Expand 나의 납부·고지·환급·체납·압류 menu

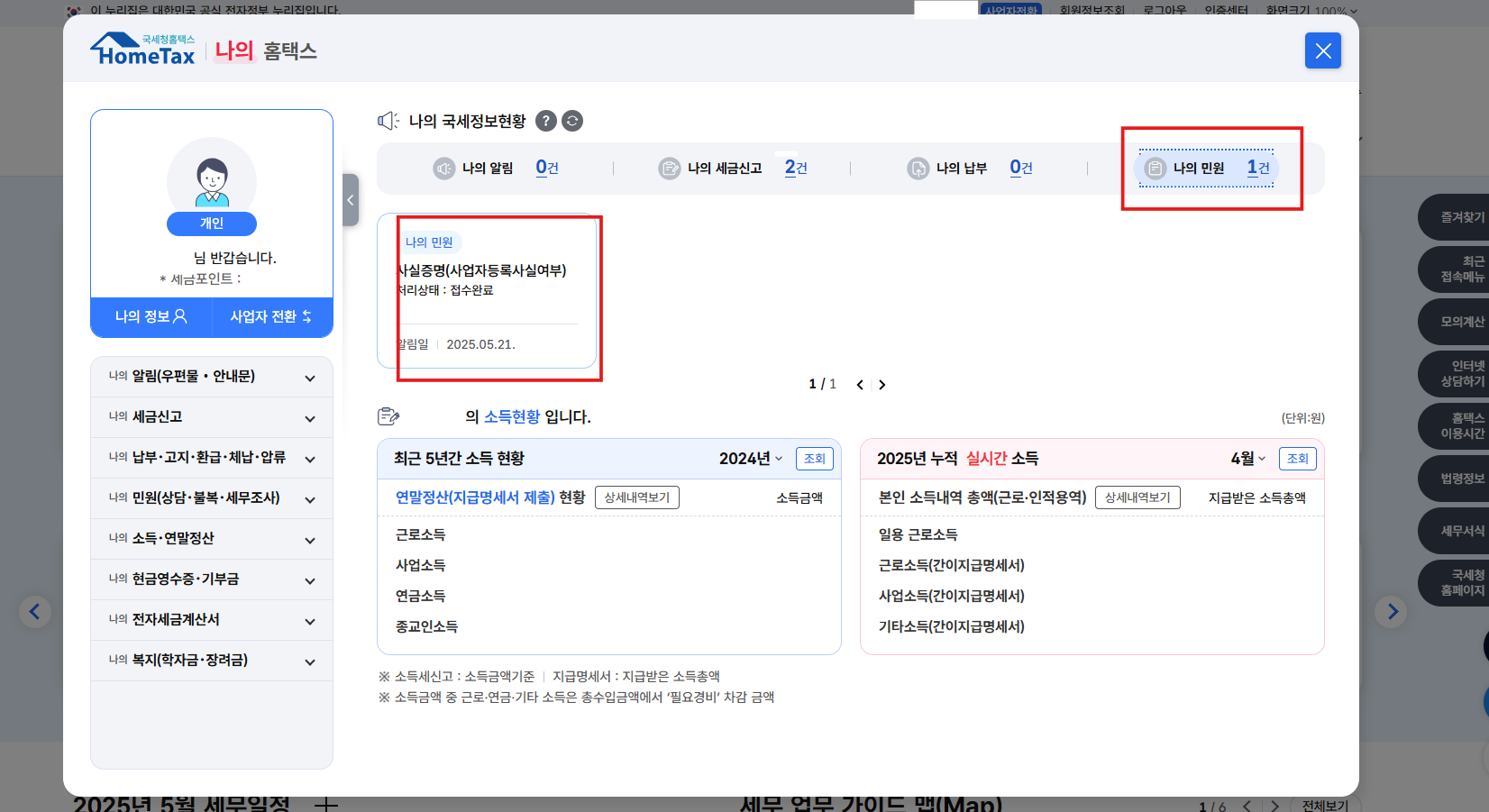212,458
